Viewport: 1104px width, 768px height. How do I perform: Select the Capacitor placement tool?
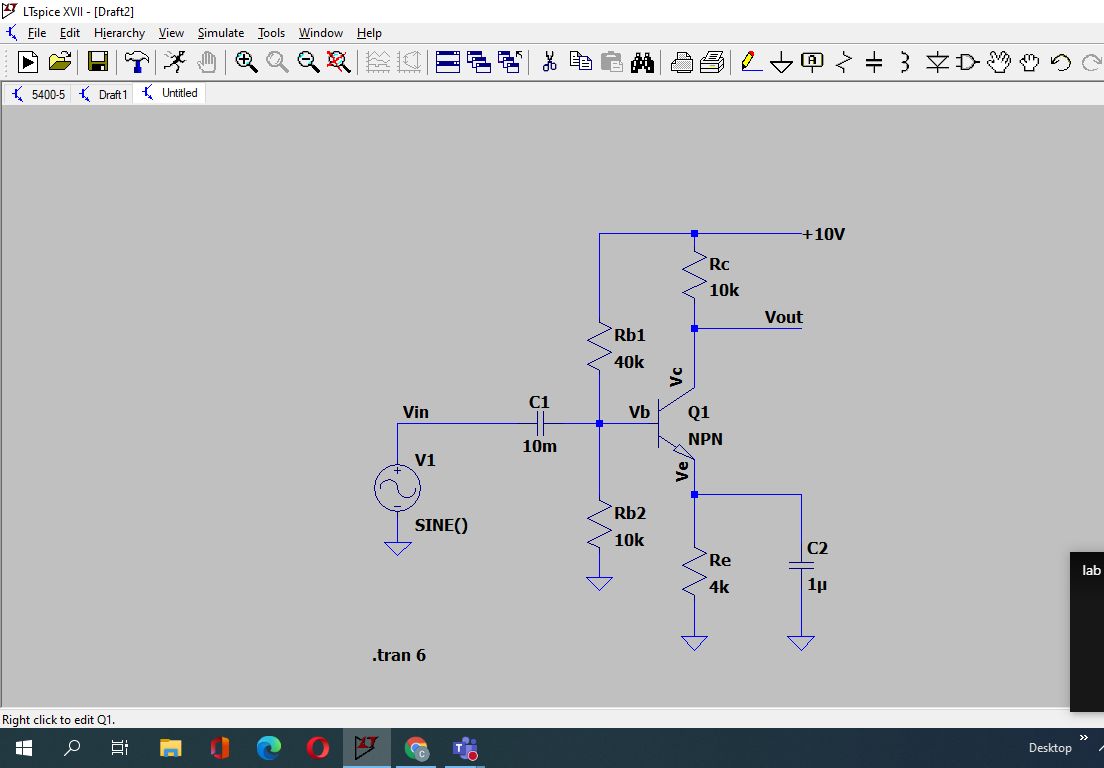874,62
